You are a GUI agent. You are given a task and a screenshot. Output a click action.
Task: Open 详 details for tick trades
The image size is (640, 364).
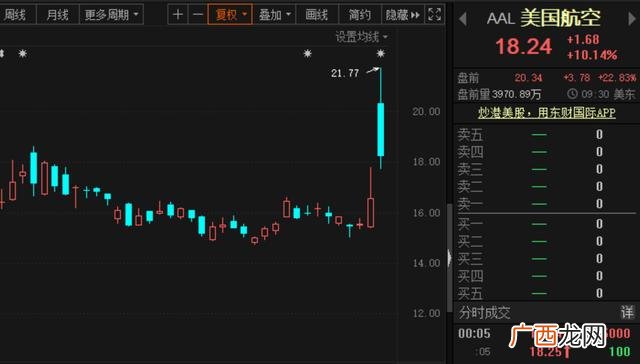point(627,313)
